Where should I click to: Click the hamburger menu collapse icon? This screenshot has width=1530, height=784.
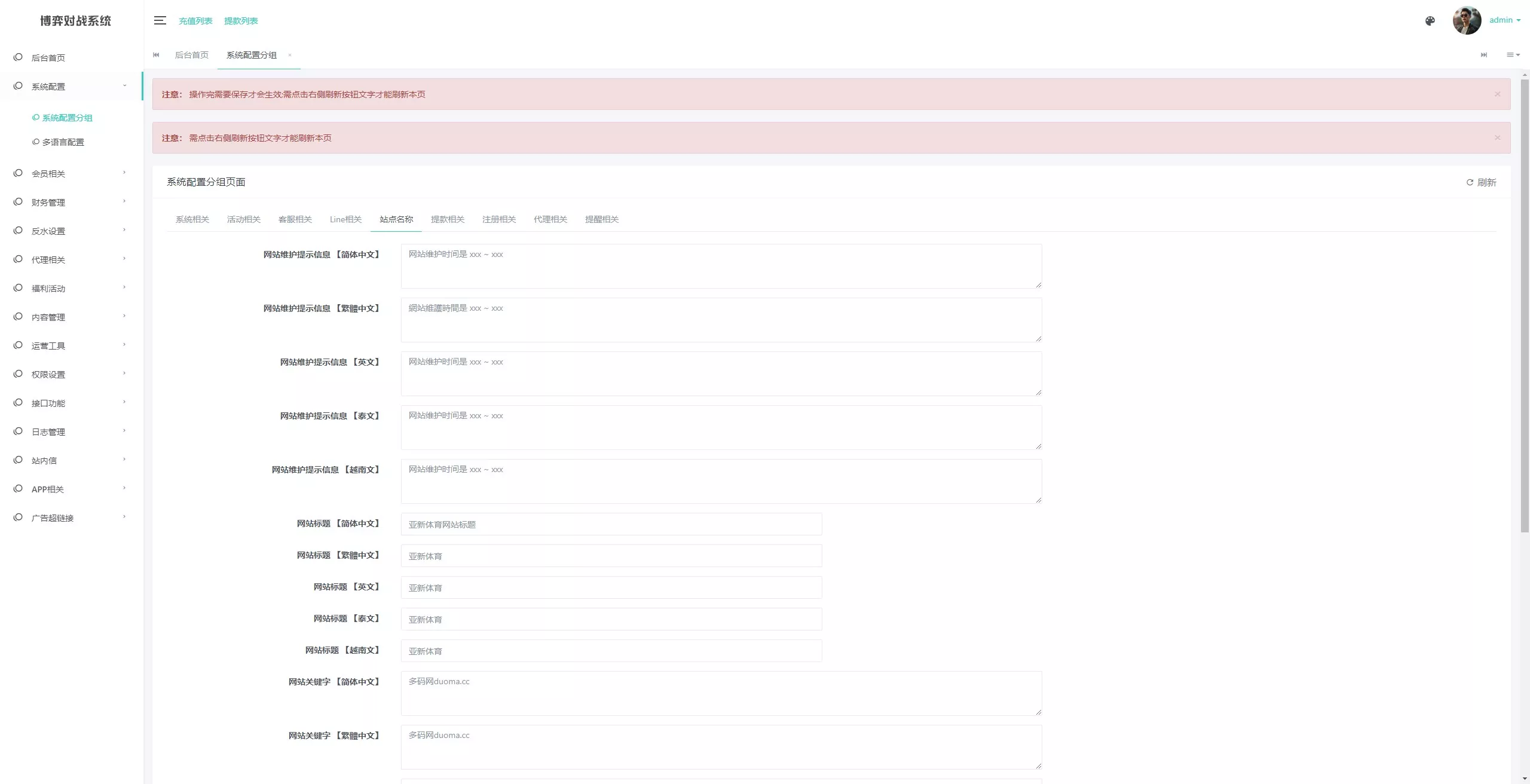pyautogui.click(x=160, y=20)
